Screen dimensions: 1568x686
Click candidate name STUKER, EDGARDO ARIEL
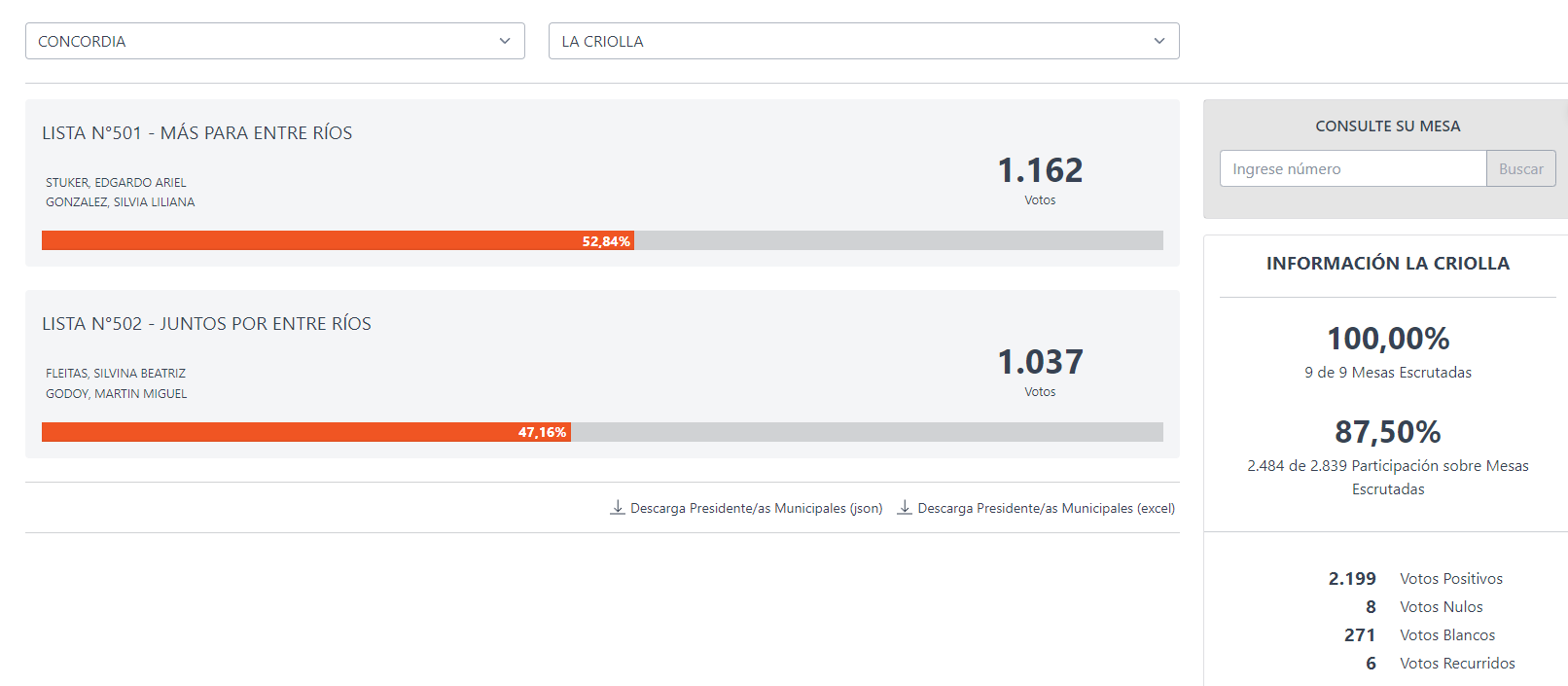coord(116,183)
